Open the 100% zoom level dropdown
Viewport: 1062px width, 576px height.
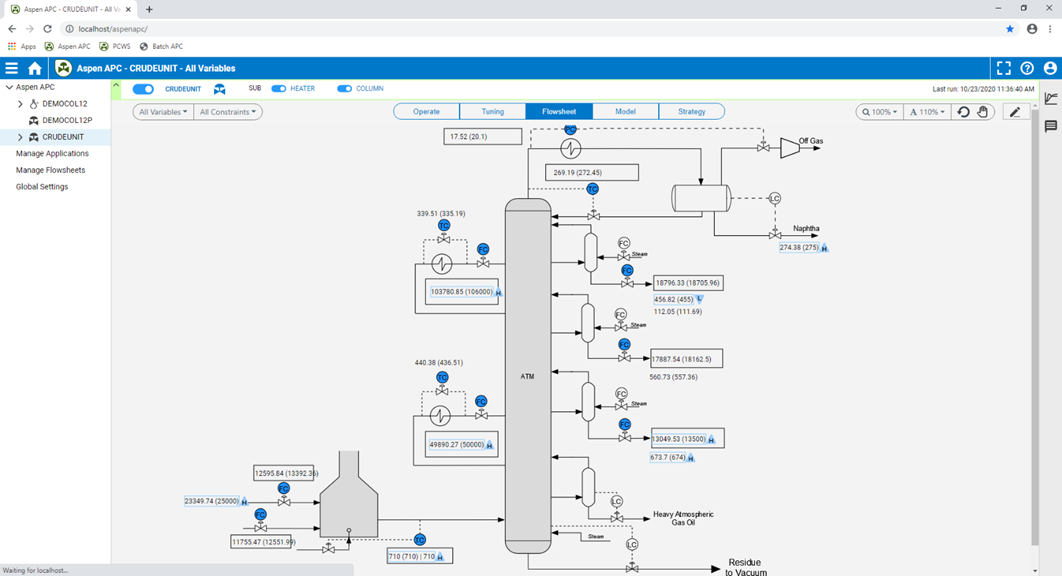(879, 112)
